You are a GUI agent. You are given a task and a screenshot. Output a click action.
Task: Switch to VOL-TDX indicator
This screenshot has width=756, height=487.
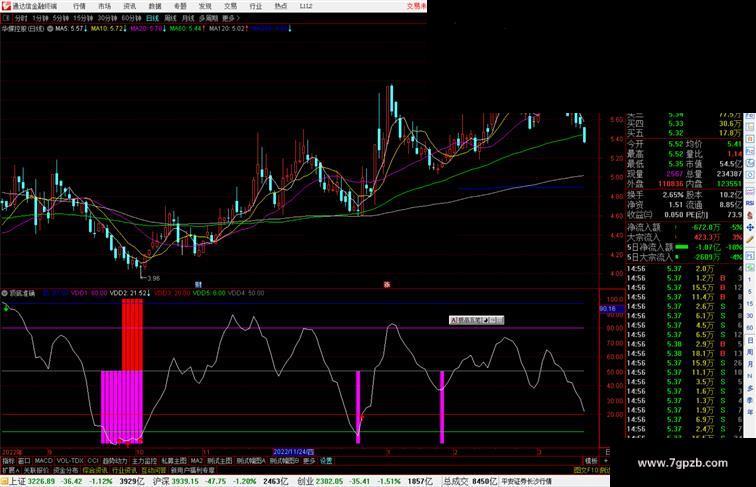70,461
